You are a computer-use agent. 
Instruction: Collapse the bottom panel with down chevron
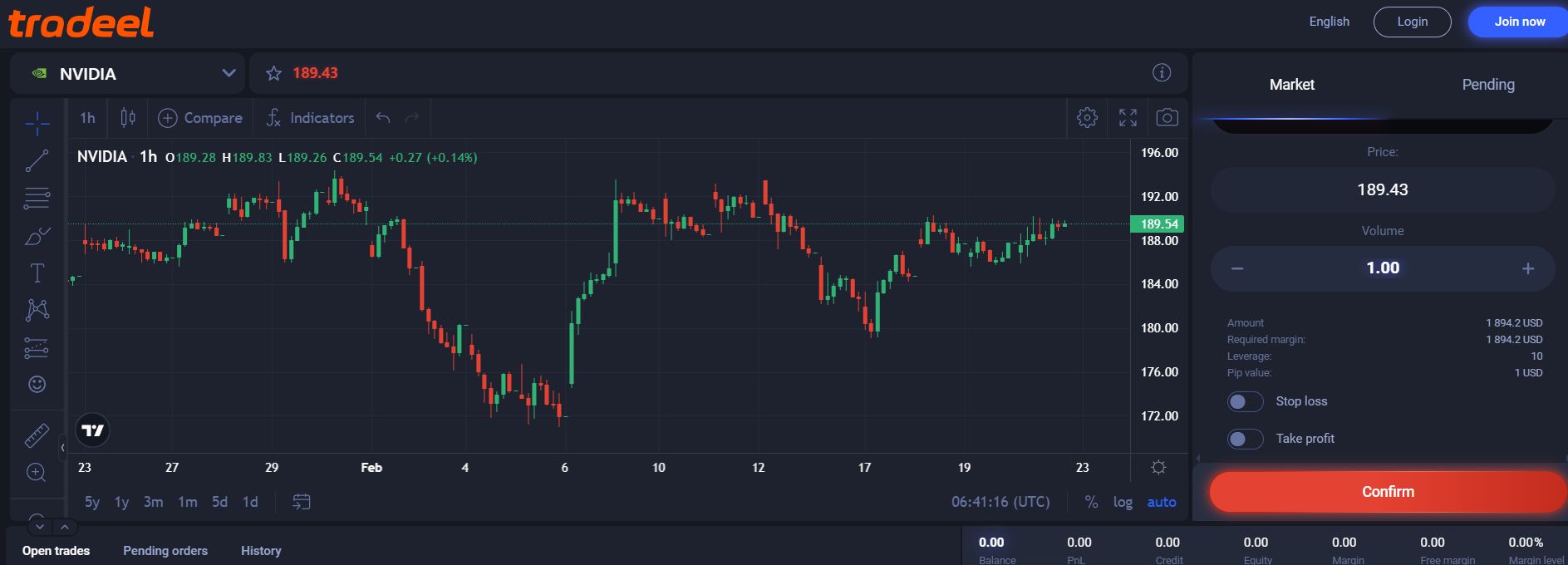coord(40,527)
